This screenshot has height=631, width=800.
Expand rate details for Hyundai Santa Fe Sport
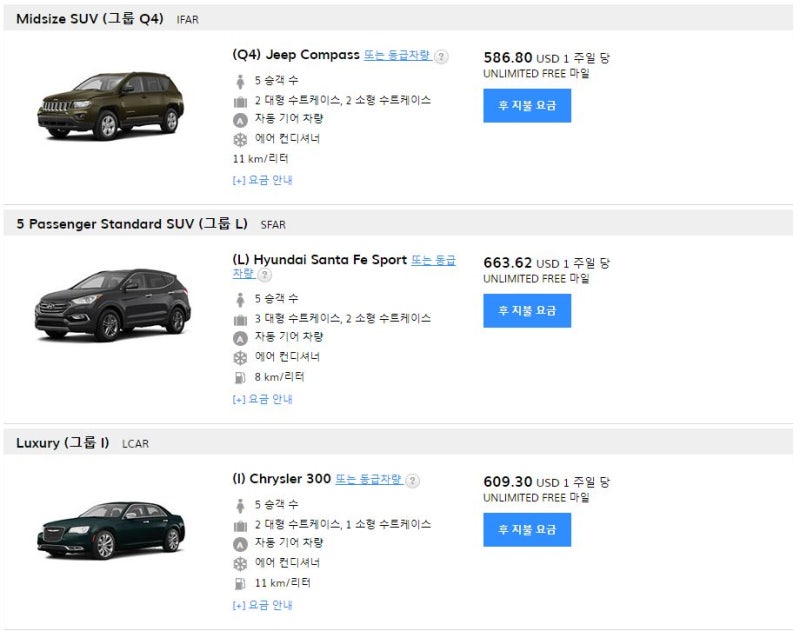(262, 400)
